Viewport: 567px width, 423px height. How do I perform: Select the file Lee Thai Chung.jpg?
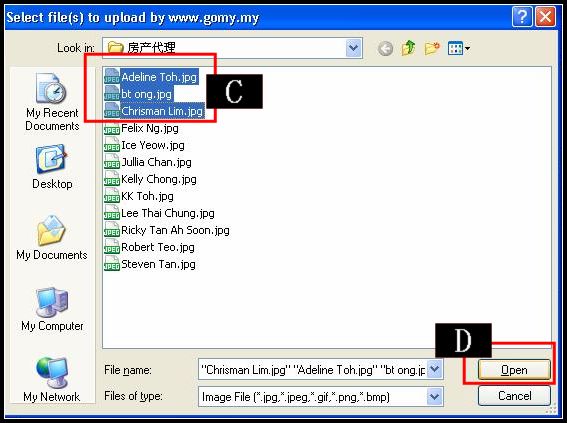159,213
